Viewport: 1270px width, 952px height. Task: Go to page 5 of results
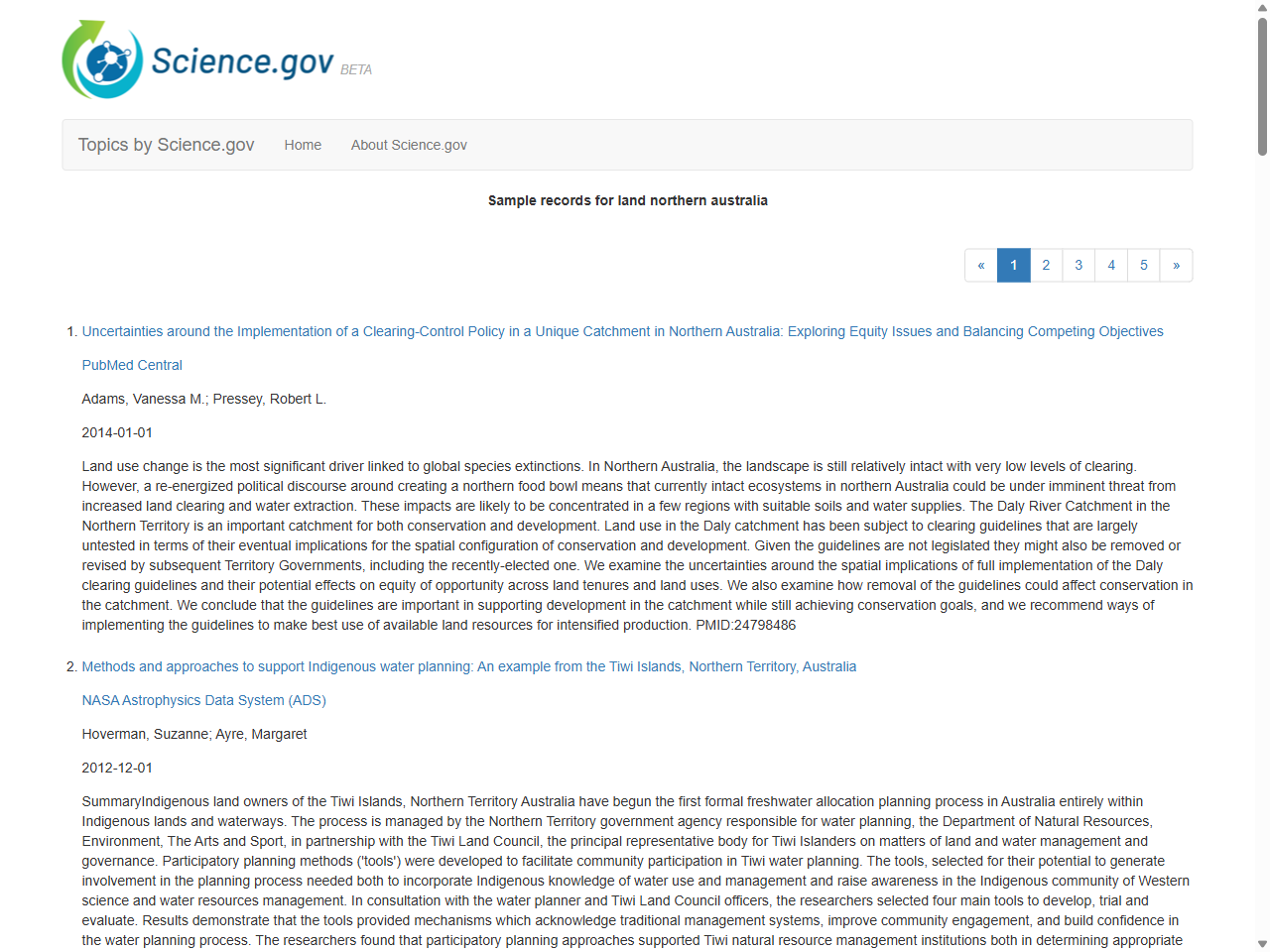(1144, 265)
